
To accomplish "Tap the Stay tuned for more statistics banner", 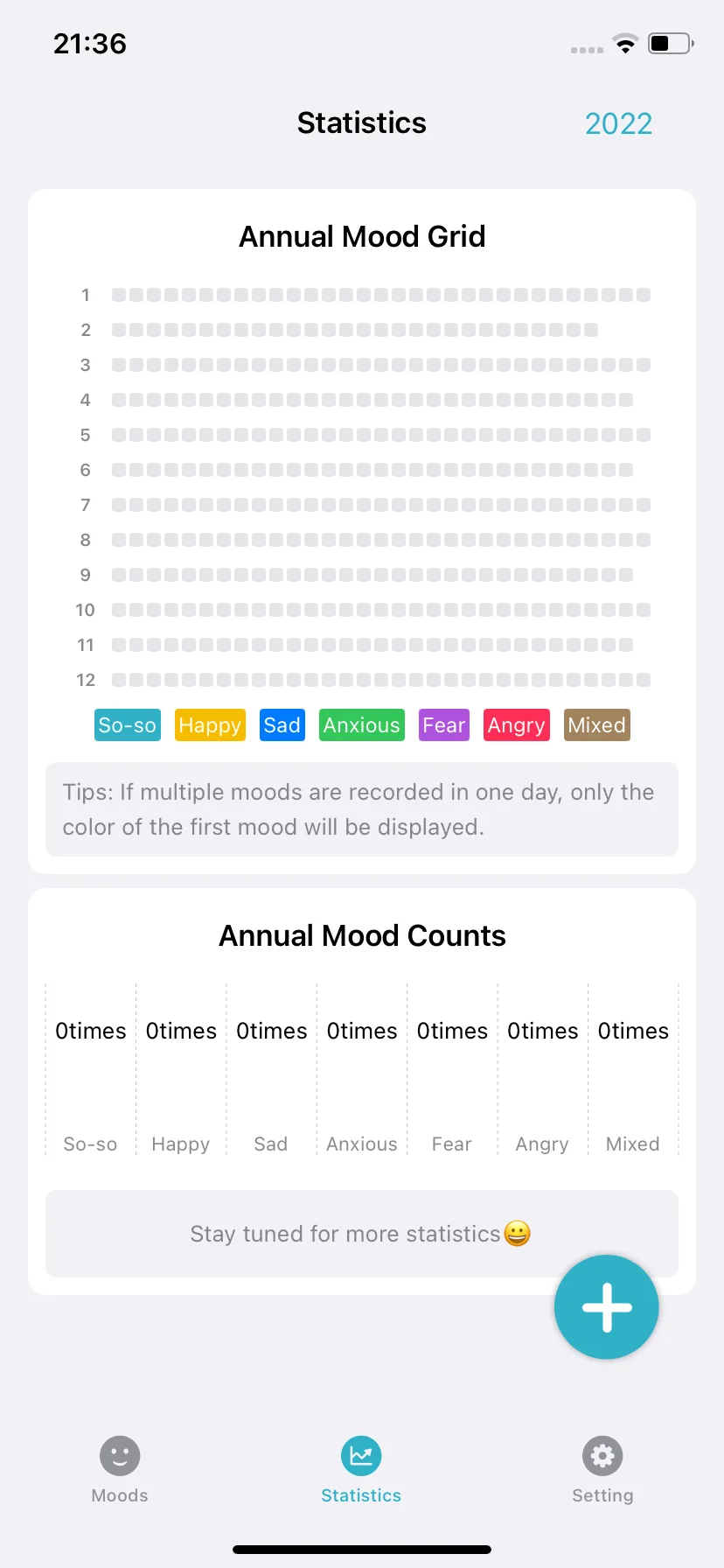I will [x=362, y=1234].
